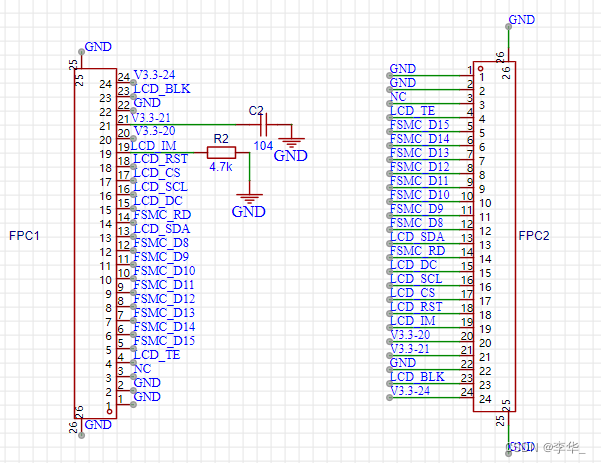Click LCD_BLK net label on FPC2
The image size is (601, 463).
[417, 377]
